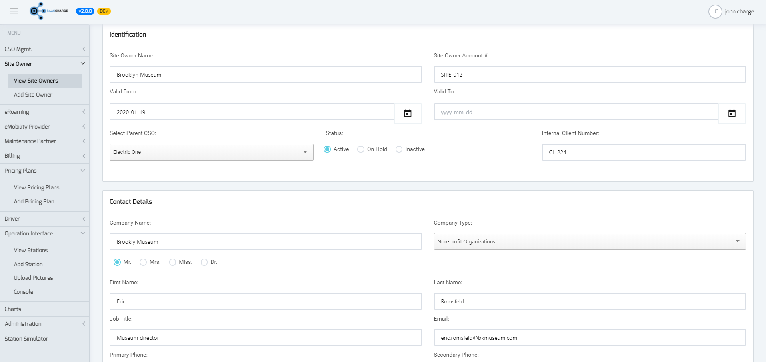The height and width of the screenshot is (362, 766).
Task: Open Console in sidebar
Action: 23,292
